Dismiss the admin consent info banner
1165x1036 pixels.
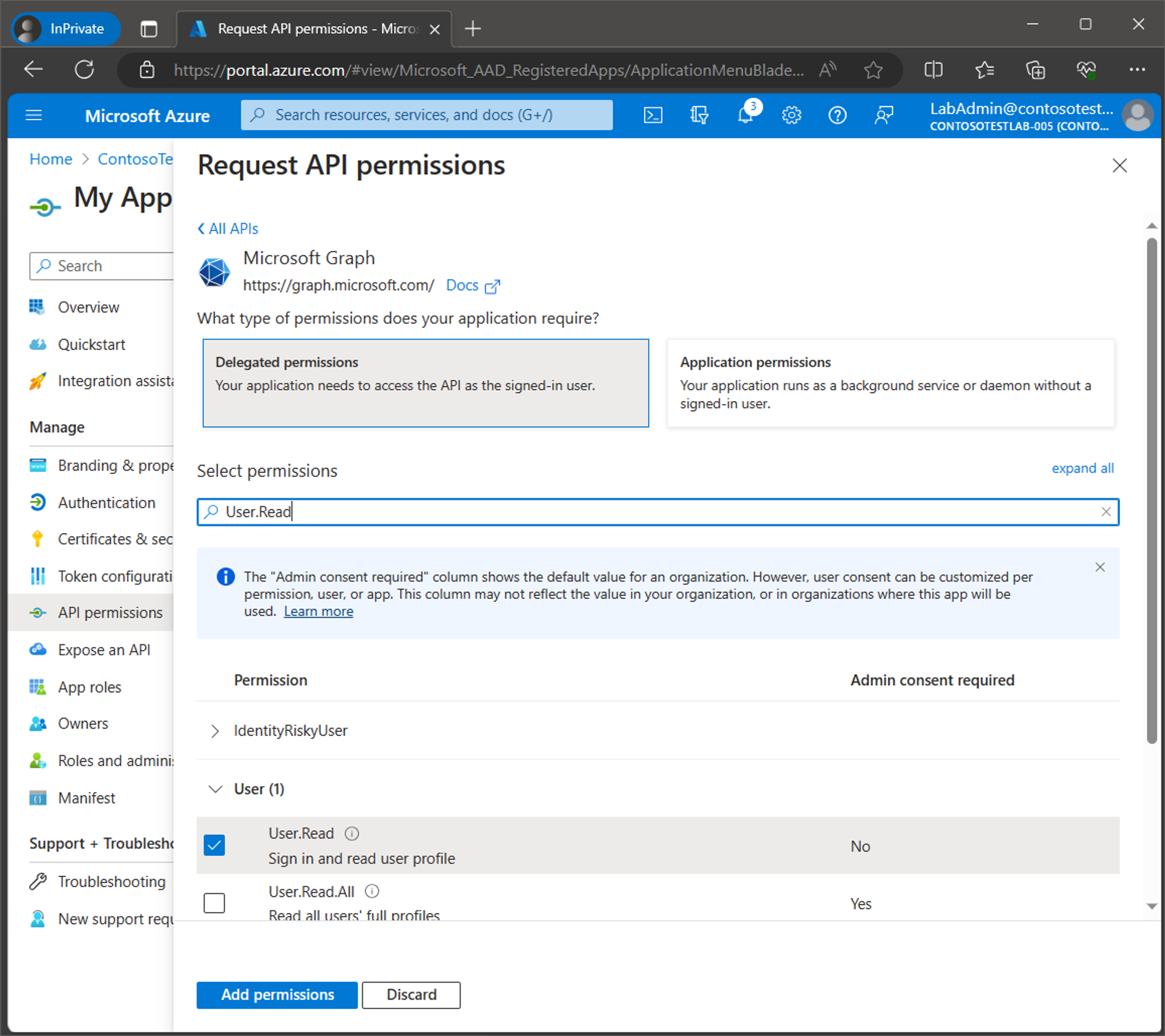(x=1100, y=567)
